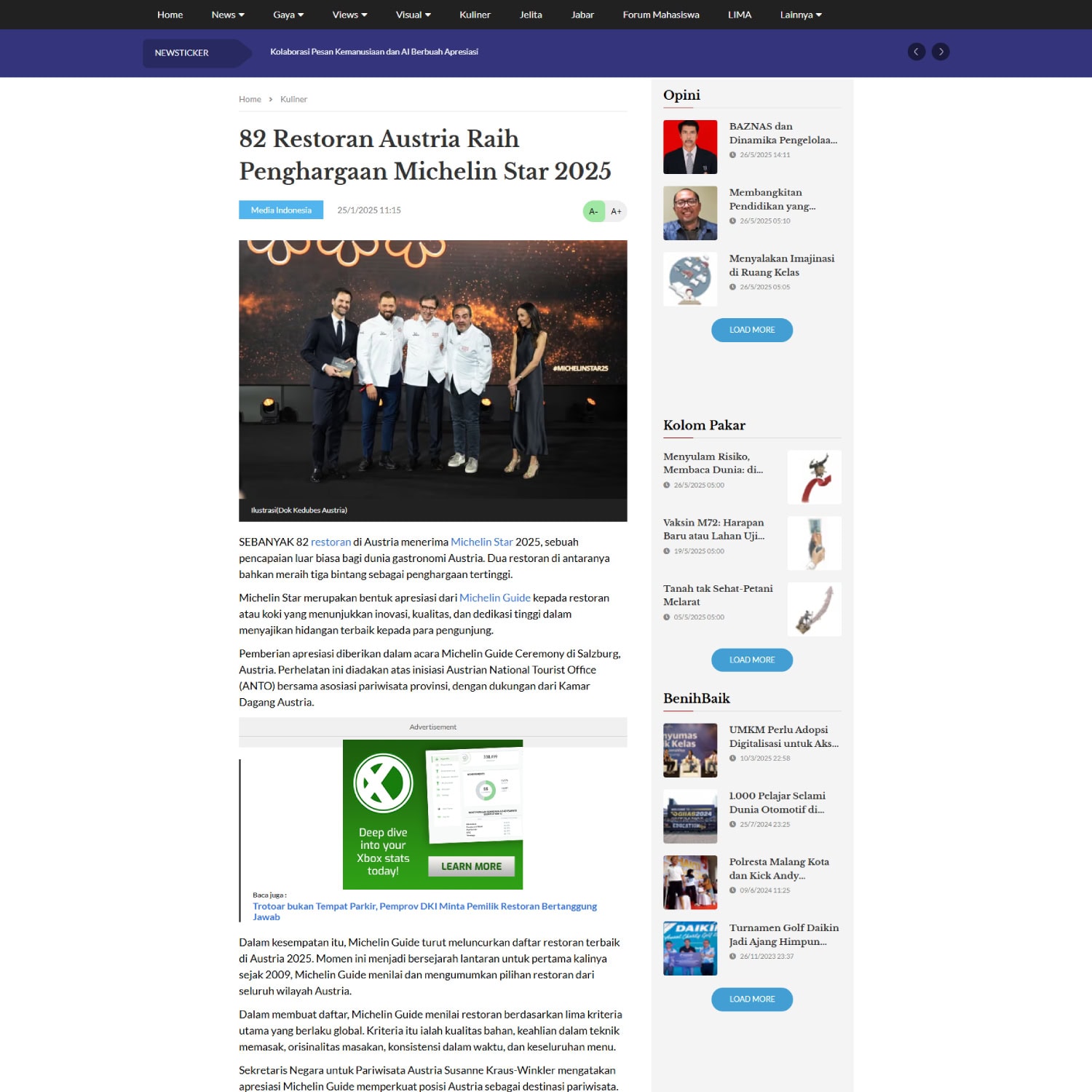The height and width of the screenshot is (1092, 1092).
Task: Open Vaksin M72 Harapan Baru article
Action: click(714, 529)
